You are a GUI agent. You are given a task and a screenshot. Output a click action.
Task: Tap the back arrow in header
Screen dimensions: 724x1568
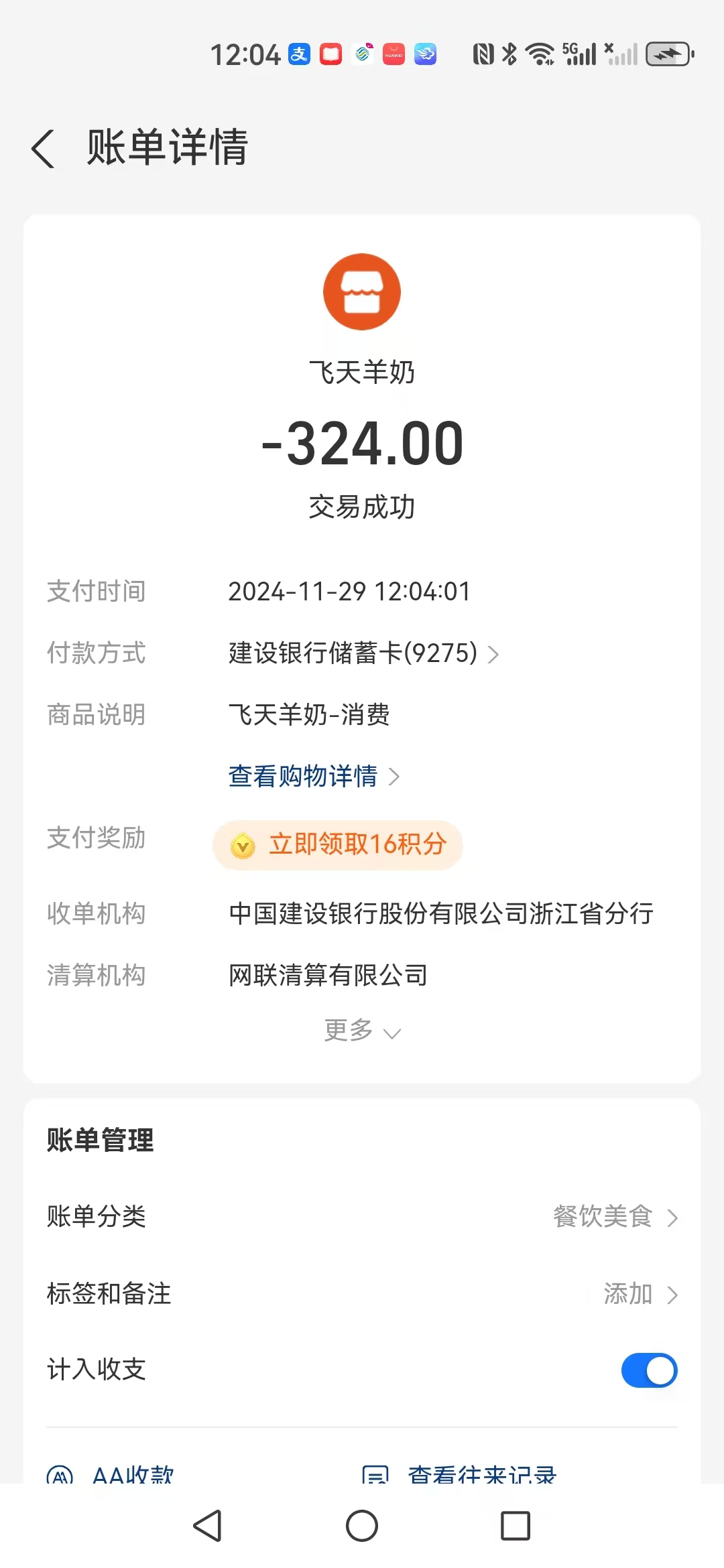point(43,148)
